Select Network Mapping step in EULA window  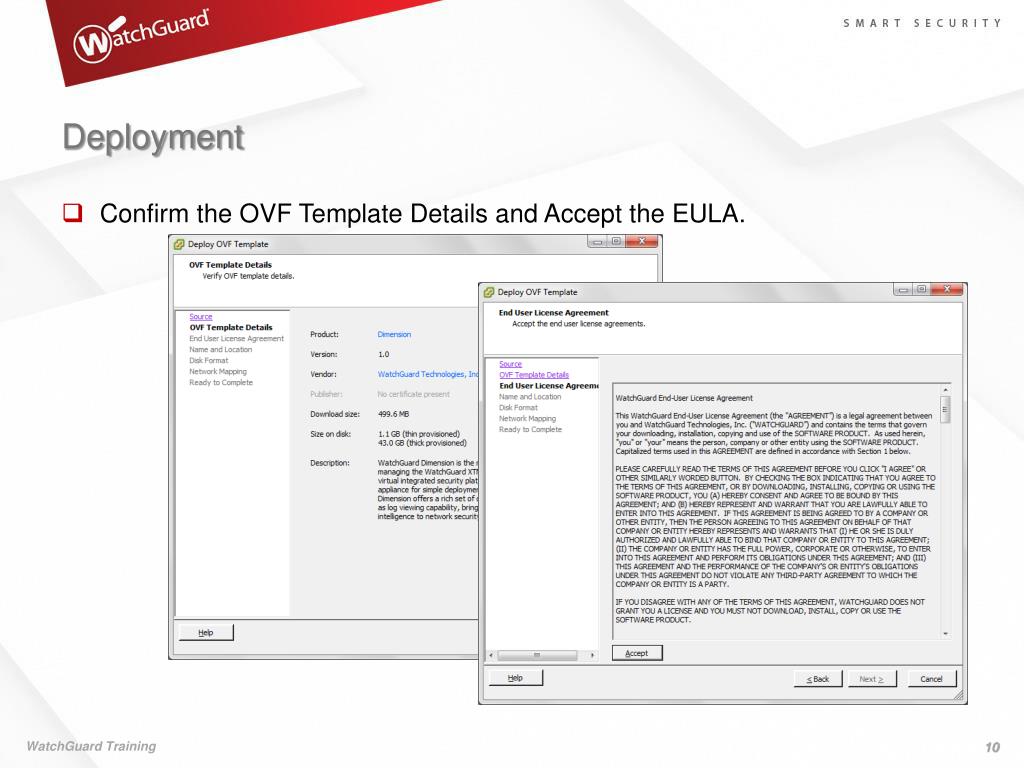click(x=528, y=419)
